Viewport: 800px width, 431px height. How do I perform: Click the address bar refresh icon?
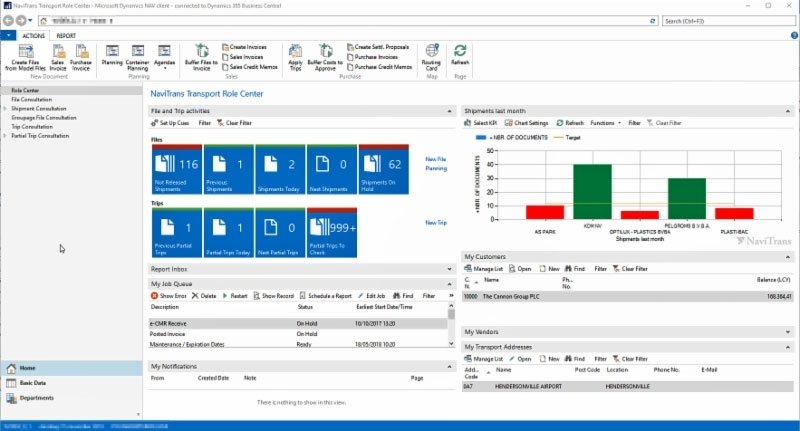pyautogui.click(x=653, y=21)
